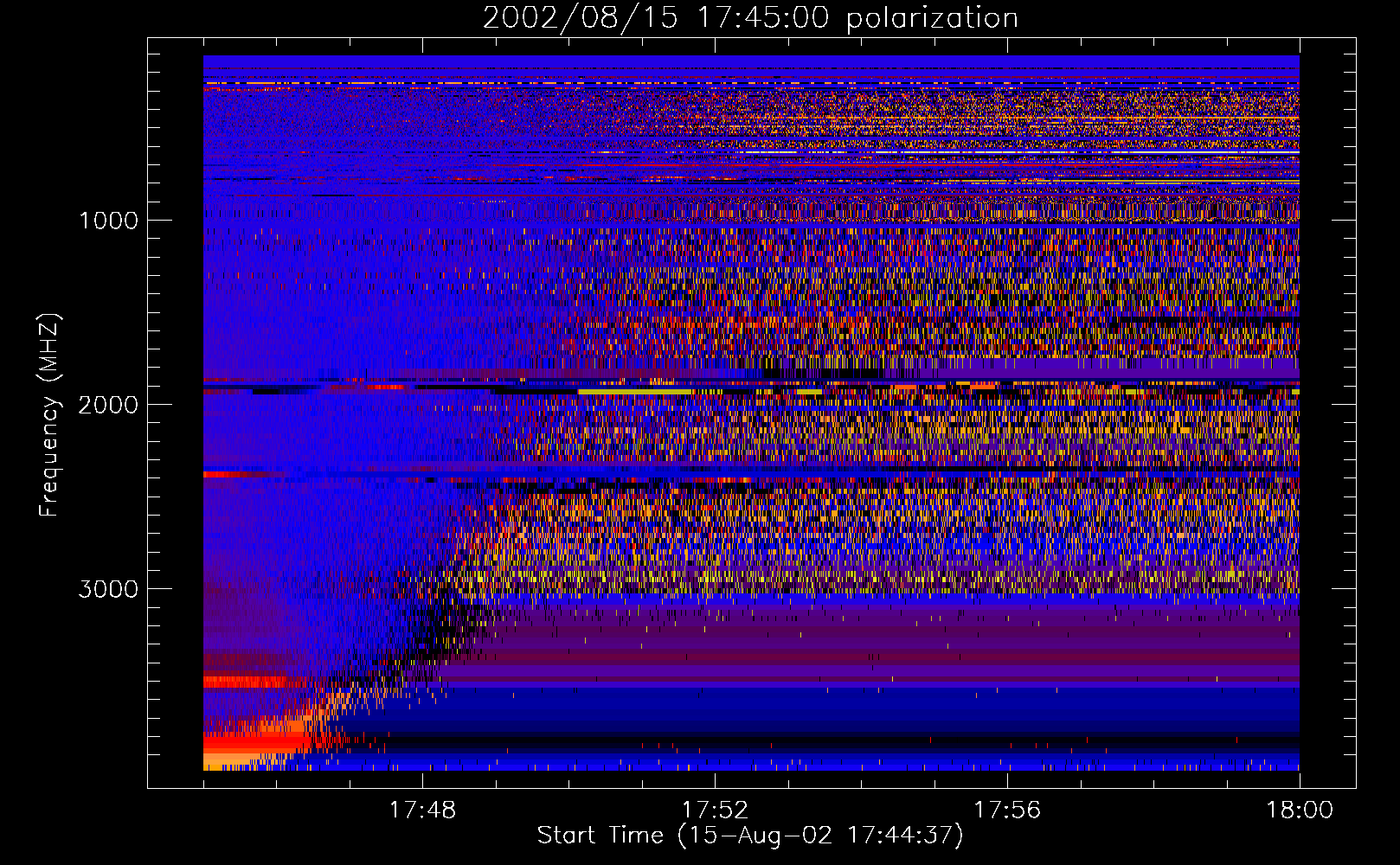The height and width of the screenshot is (865, 1400).
Task: Click the plot title '2002/08/15 17:45:00 polarization'
Action: tap(750, 18)
